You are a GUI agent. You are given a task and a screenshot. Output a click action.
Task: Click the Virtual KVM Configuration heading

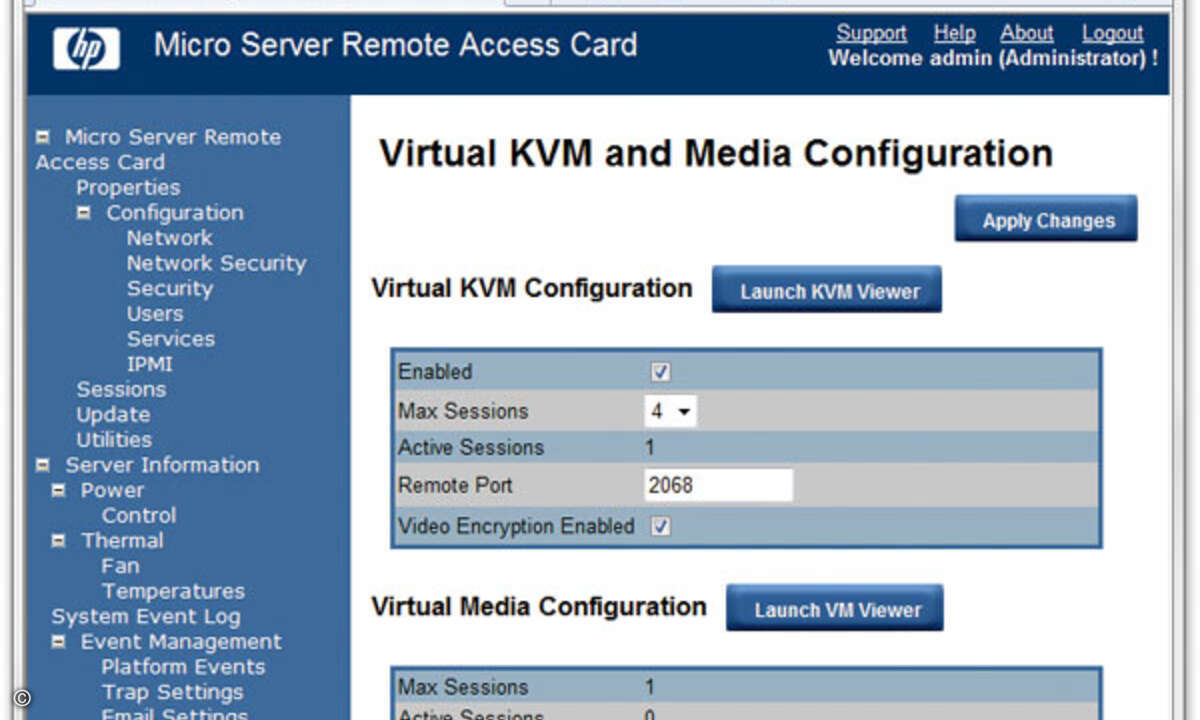point(531,288)
